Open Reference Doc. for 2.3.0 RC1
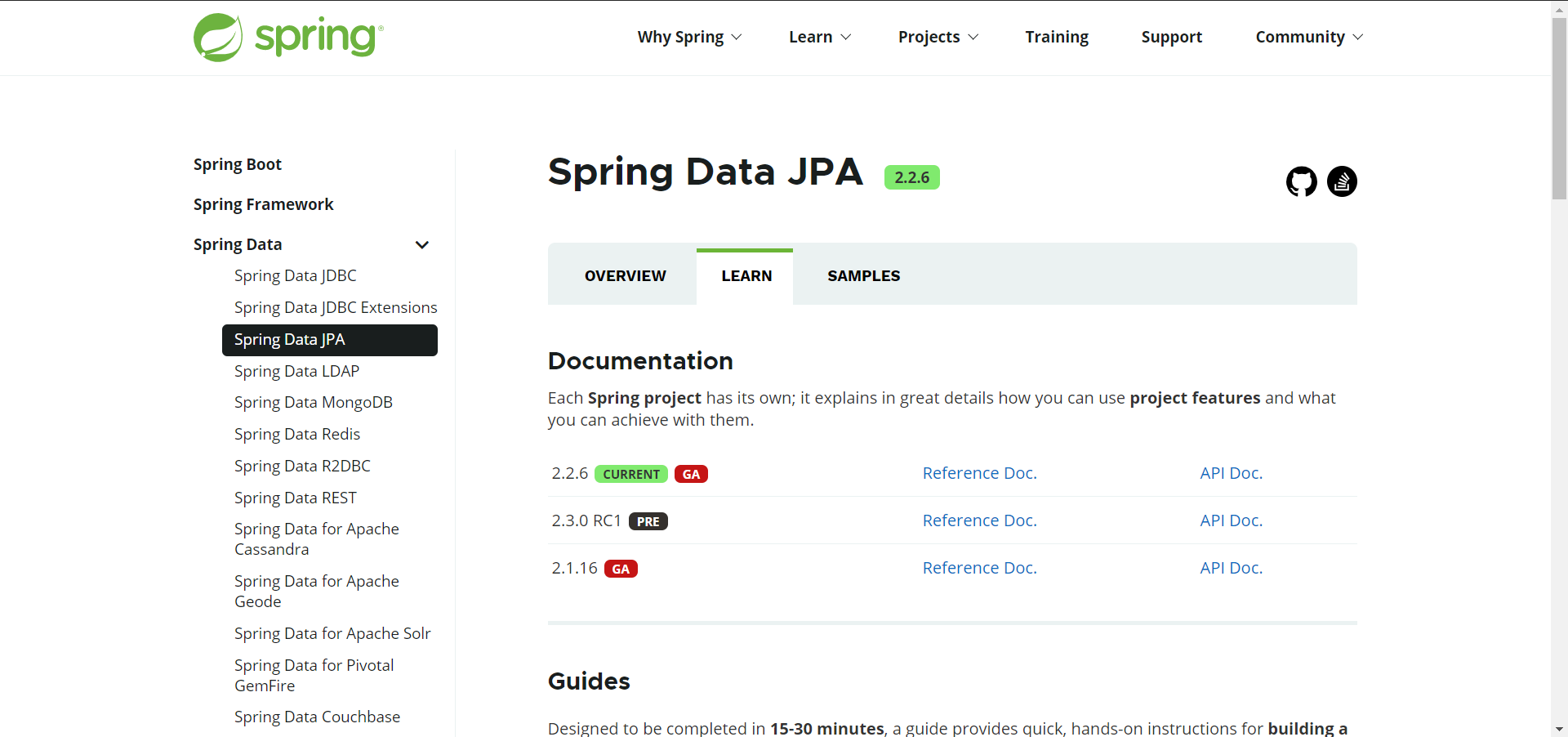 coord(980,520)
